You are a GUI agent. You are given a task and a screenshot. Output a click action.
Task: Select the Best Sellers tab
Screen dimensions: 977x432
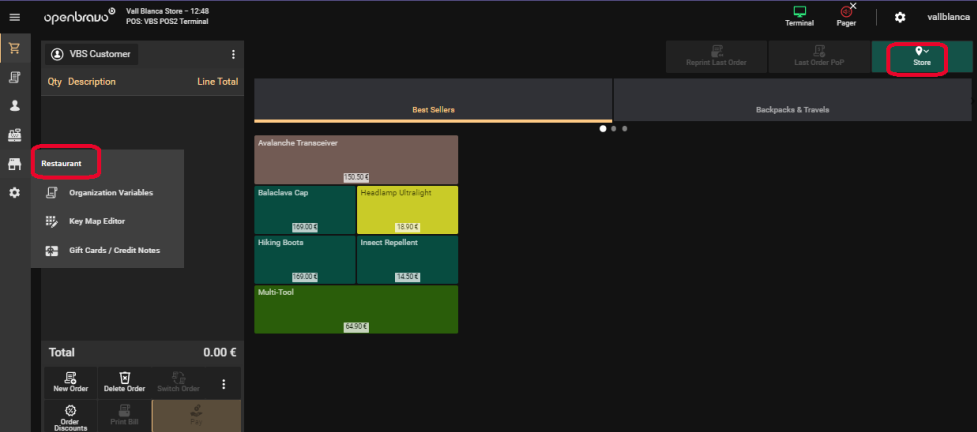pos(433,100)
